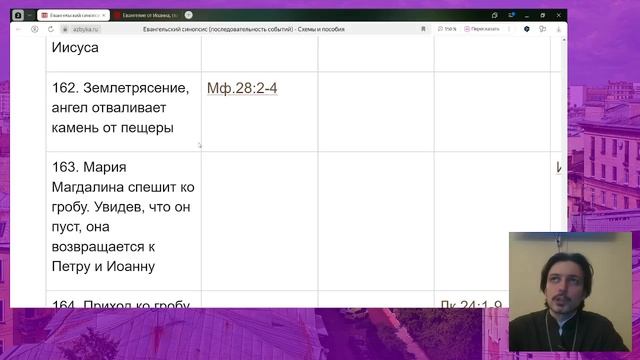The width and height of the screenshot is (640, 360).
Task: Maximize the browser window
Action: [x=542, y=15]
